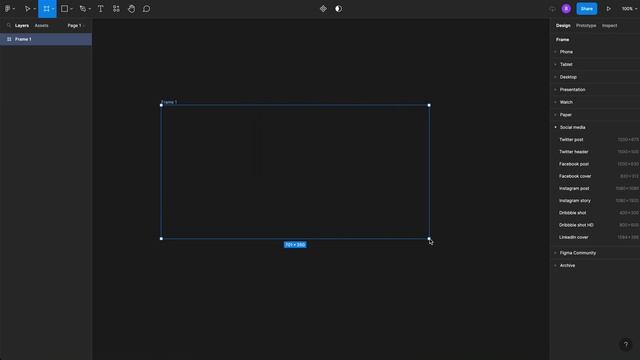Image resolution: width=640 pixels, height=360 pixels.
Task: Open the shape tools dropdown arrow
Action: point(71,9)
